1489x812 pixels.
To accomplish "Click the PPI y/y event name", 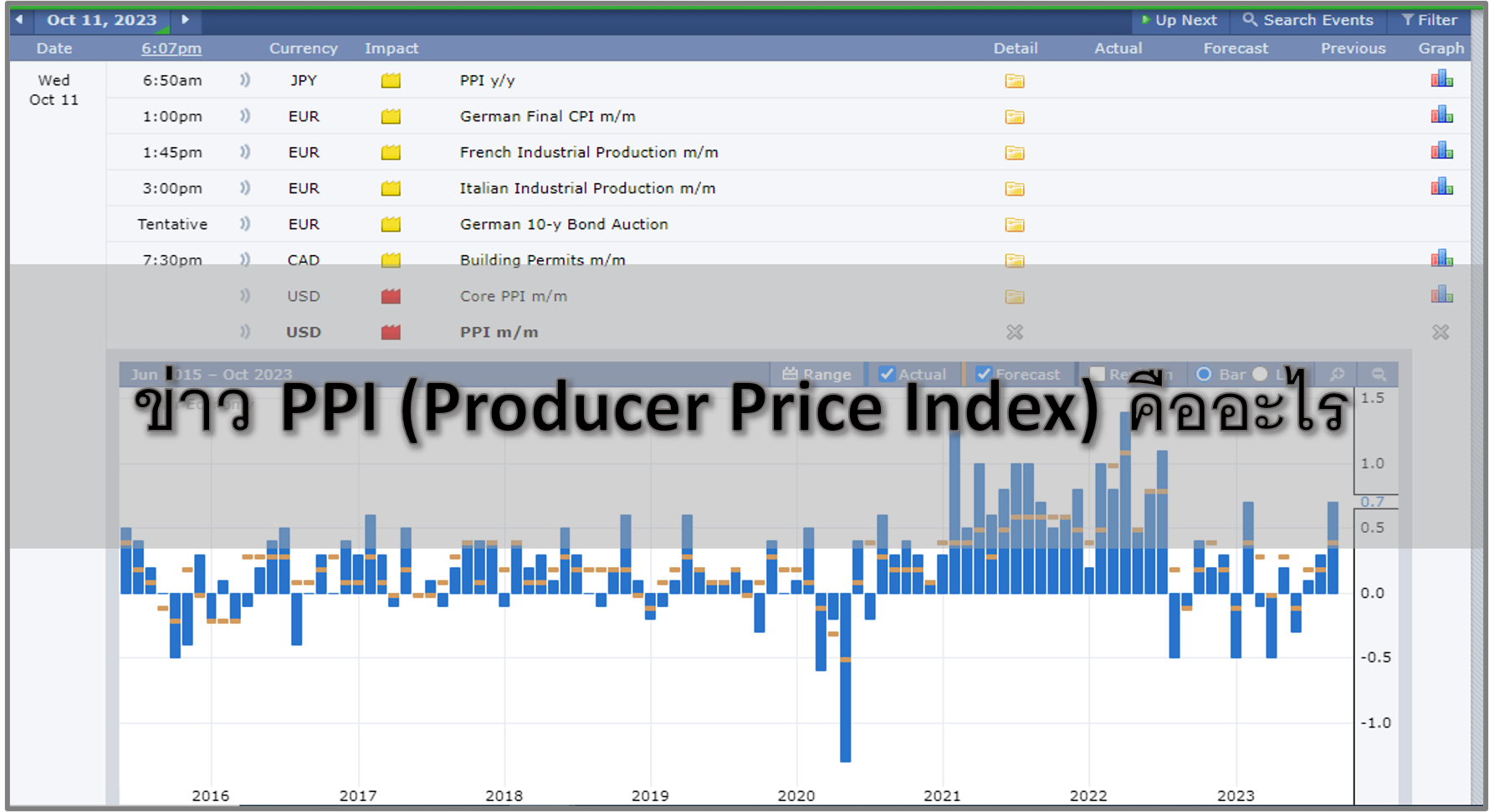I will tap(487, 80).
